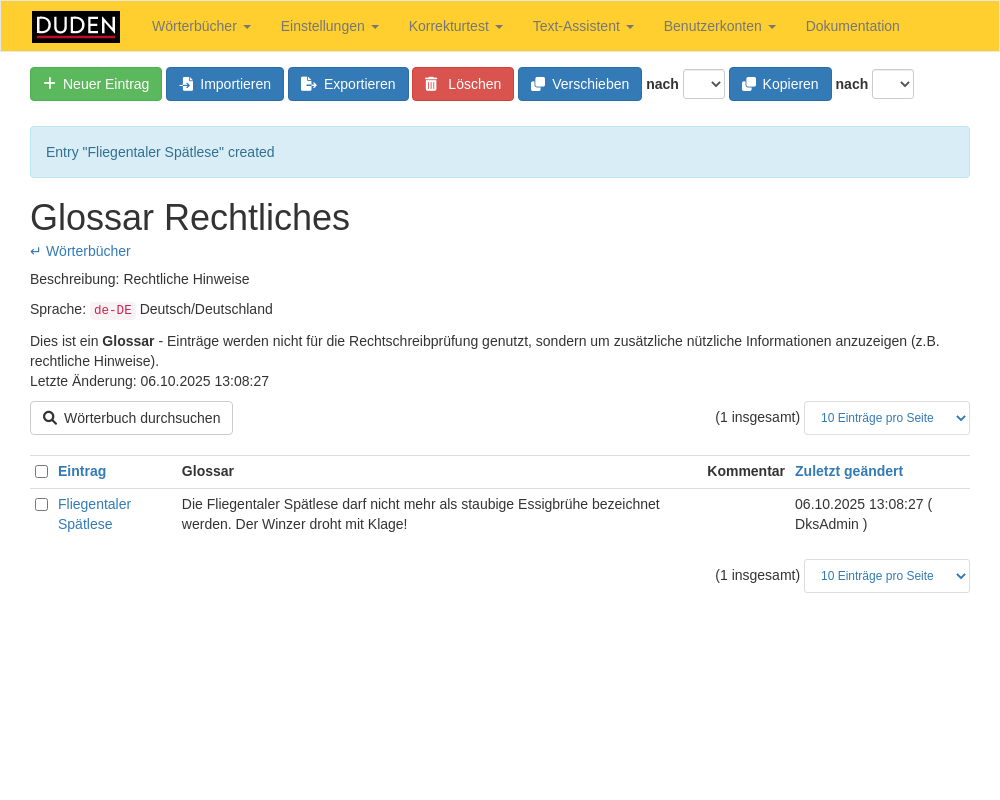Open the Dokumentation page

(852, 26)
